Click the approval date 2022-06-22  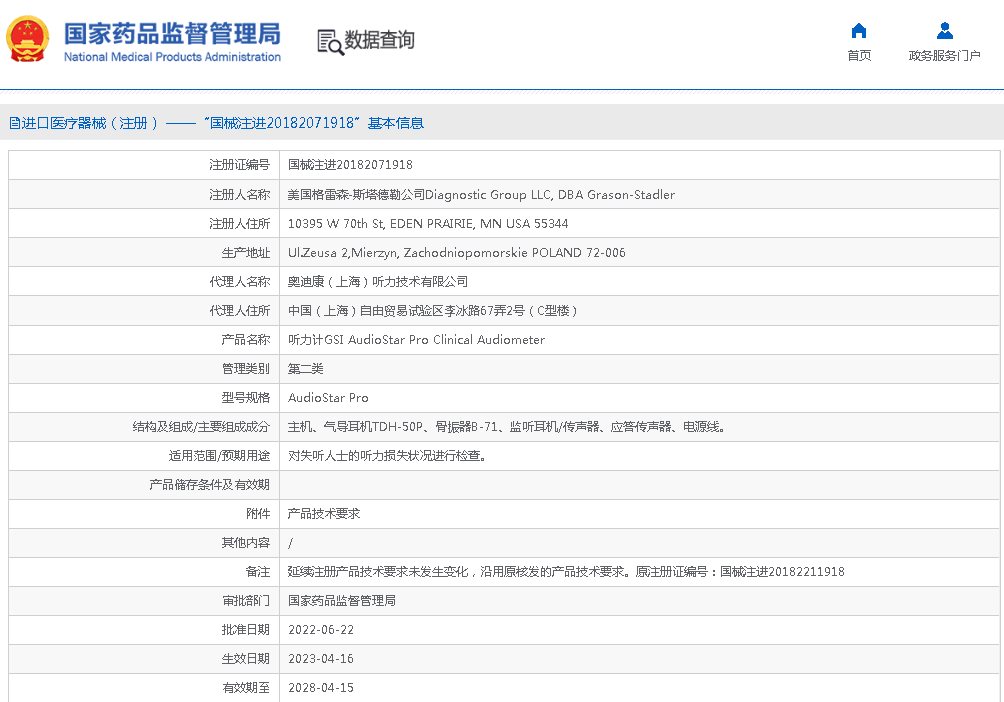320,630
